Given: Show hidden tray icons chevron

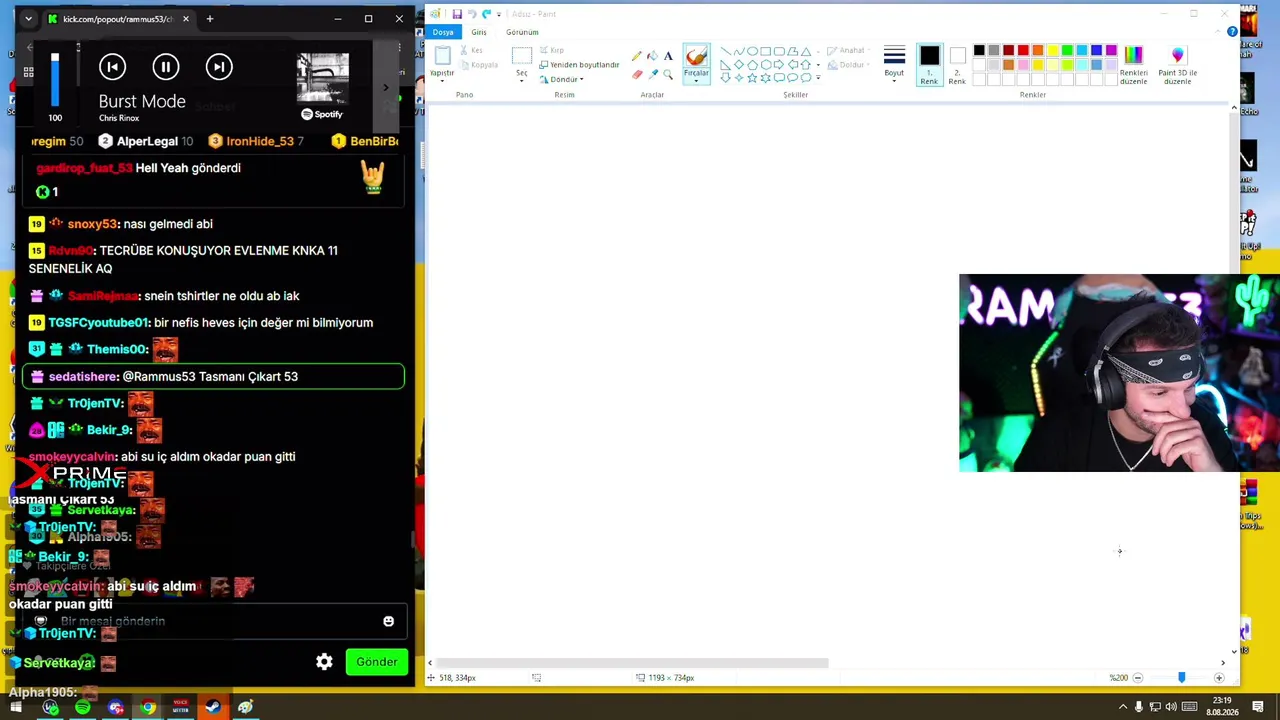Looking at the screenshot, I should pos(1123,707).
